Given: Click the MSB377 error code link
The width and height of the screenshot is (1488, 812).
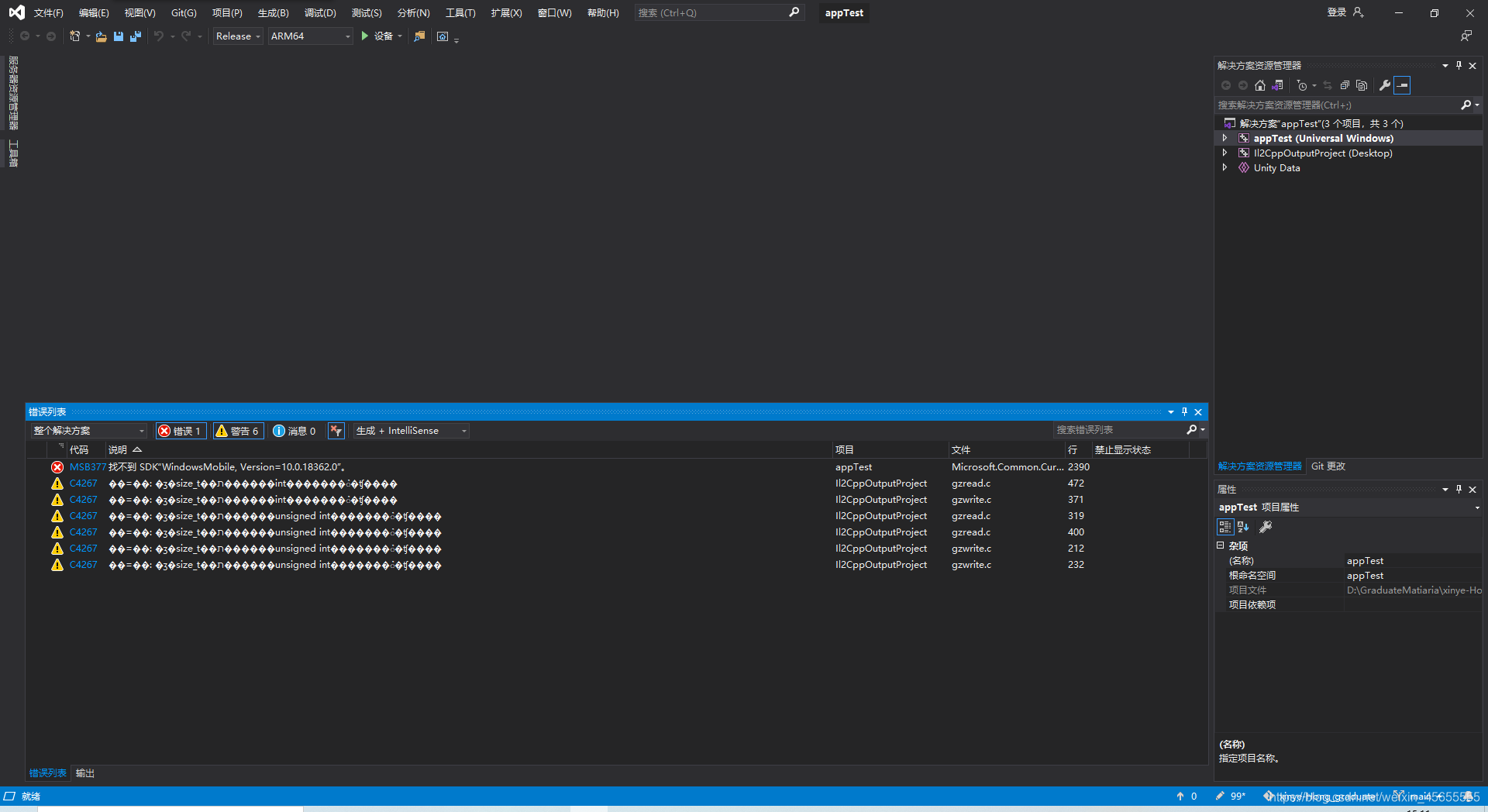Looking at the screenshot, I should tap(88, 467).
